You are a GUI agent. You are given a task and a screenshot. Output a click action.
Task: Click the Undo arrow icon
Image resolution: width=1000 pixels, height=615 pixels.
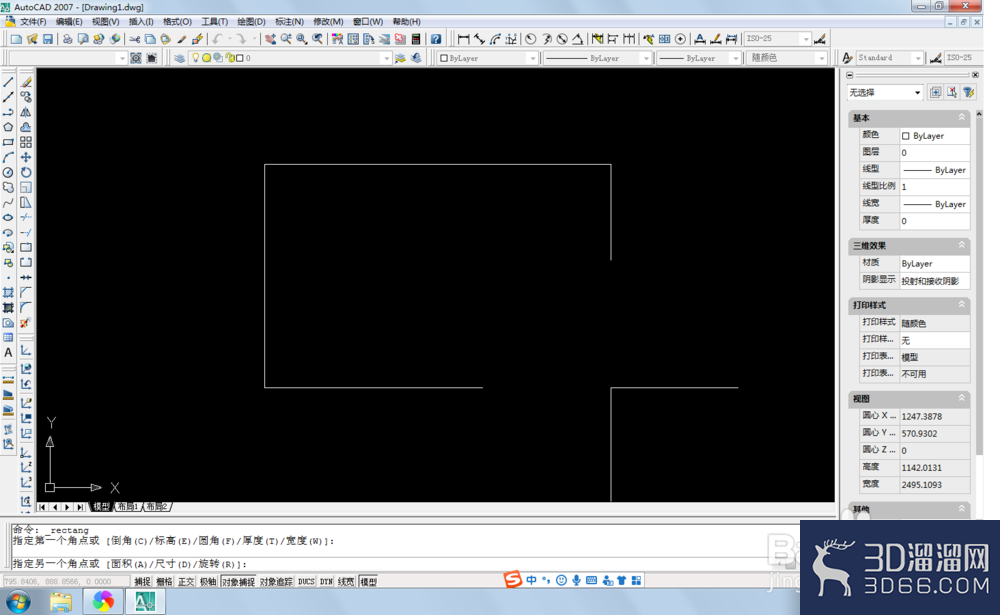coord(218,40)
